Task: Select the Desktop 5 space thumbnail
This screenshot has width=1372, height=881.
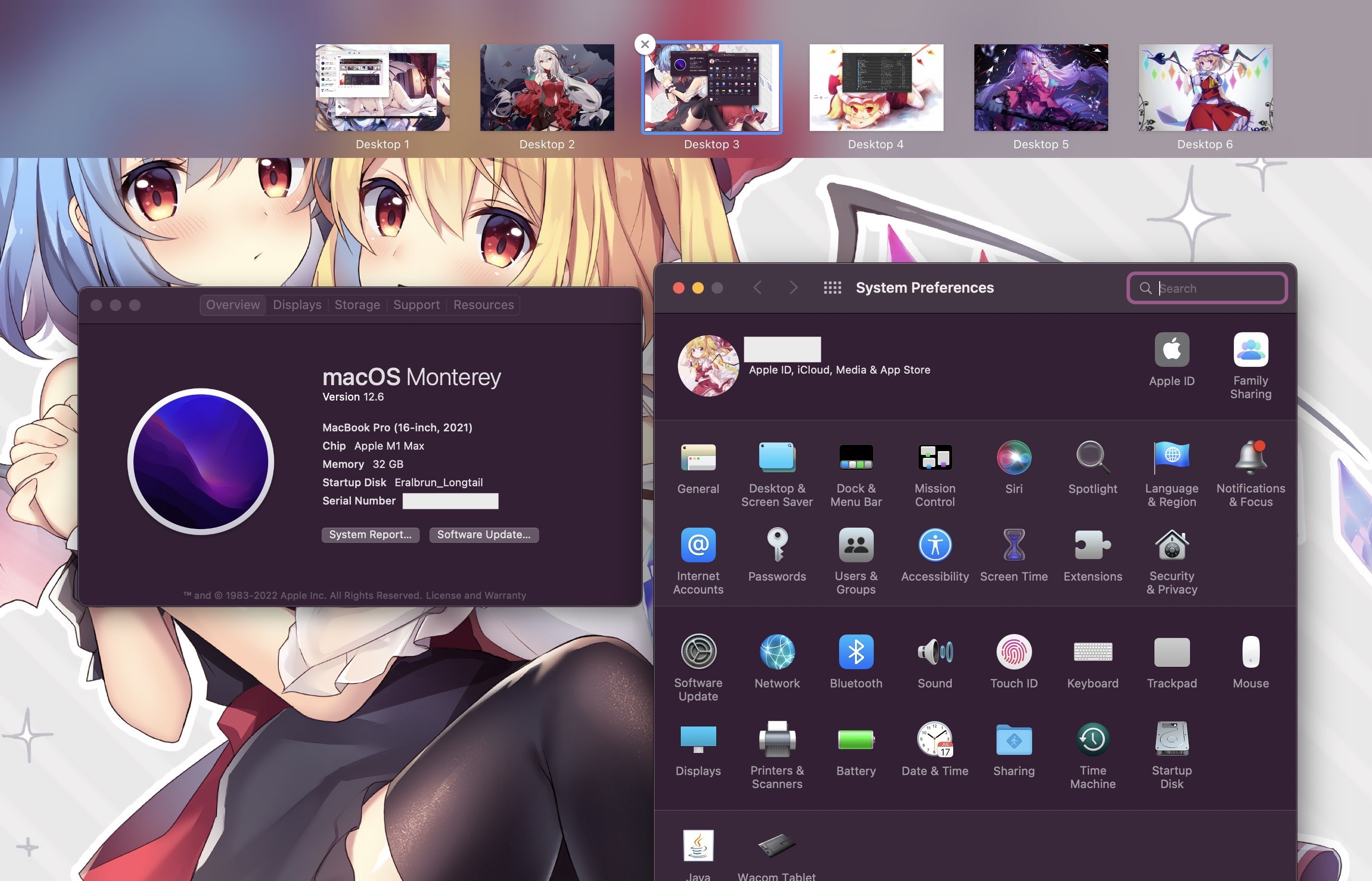Action: pos(1040,88)
